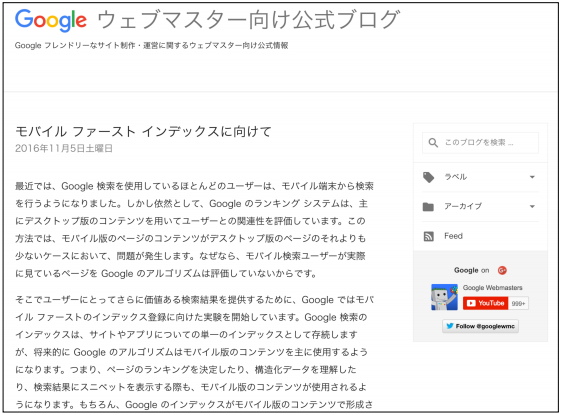Screen dimensions: 563x415
Task: Click the Twitter bird icon
Action: tap(450, 326)
